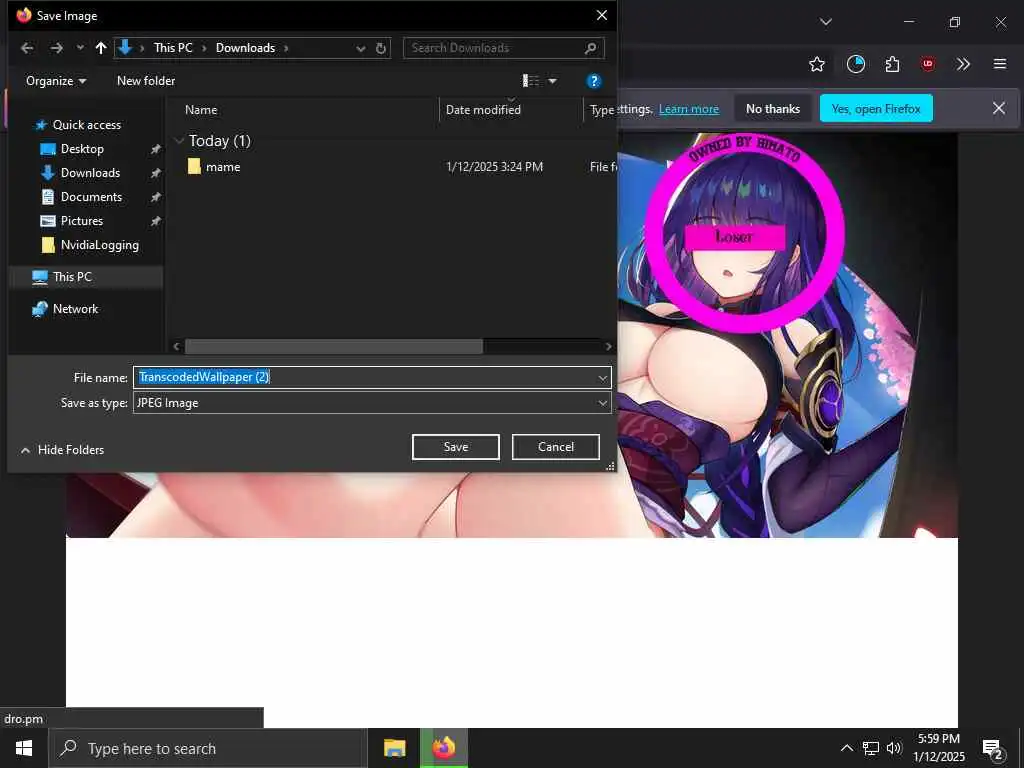Open the Windows Start menu
The height and width of the screenshot is (768, 1024).
point(24,748)
